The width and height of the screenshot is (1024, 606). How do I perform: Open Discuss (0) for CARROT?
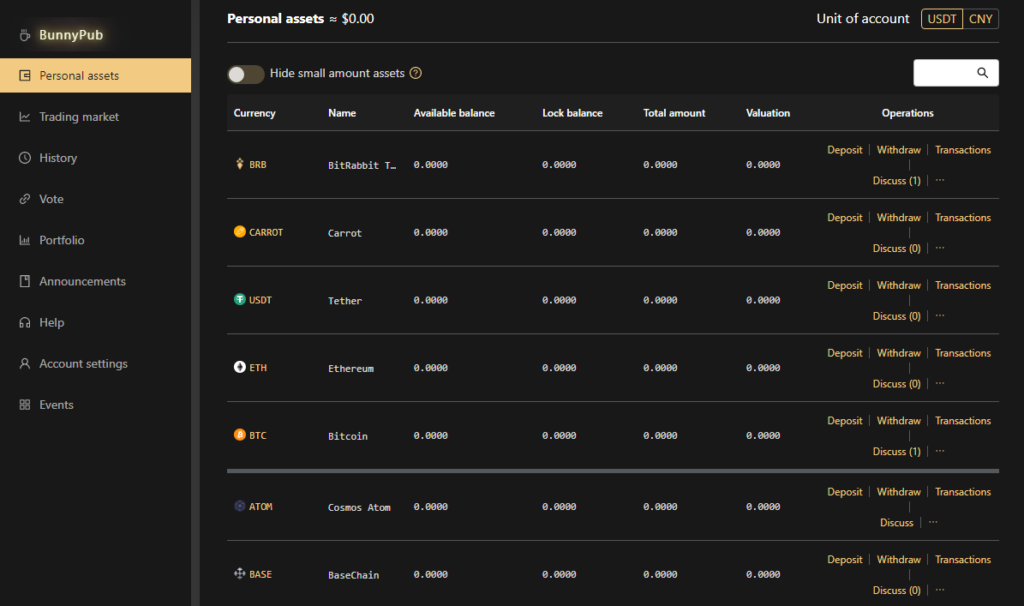tap(897, 249)
